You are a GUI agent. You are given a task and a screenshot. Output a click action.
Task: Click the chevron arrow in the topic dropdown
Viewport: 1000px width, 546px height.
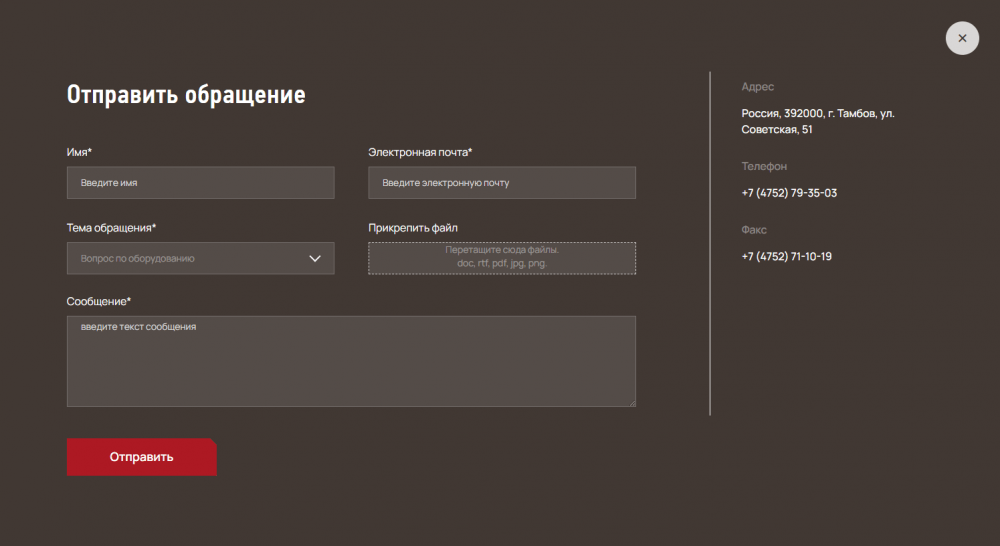pos(315,258)
